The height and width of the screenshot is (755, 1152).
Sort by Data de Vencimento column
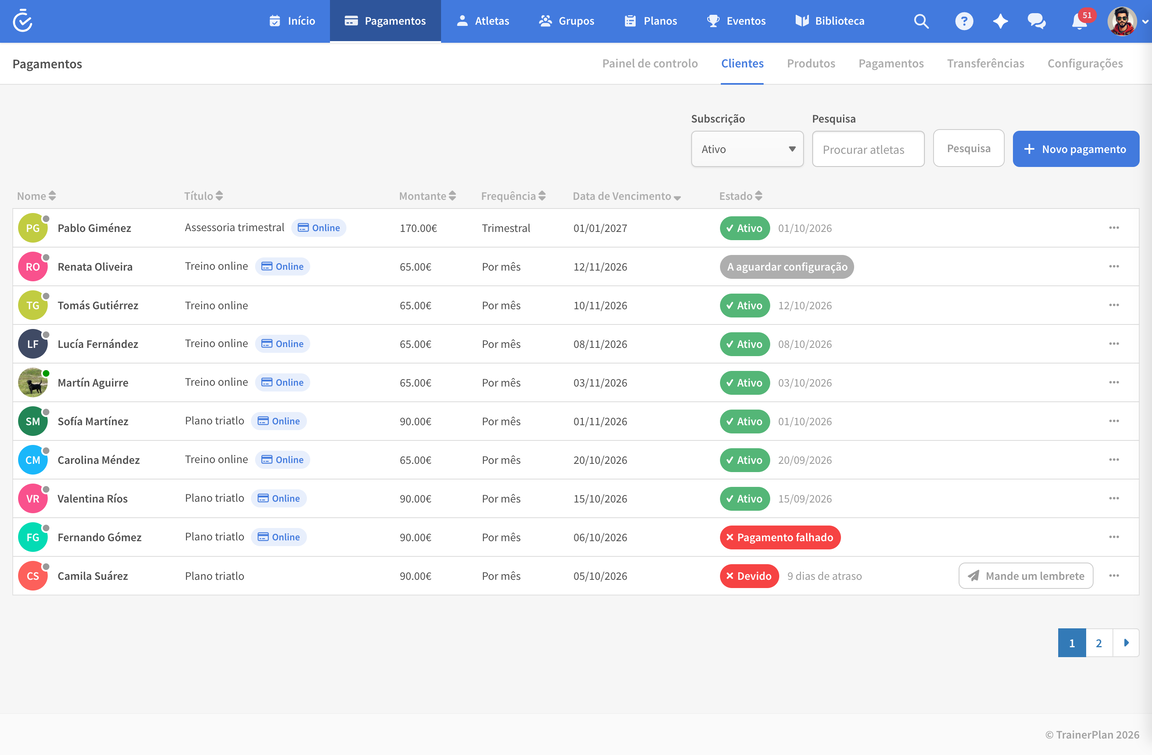pyautogui.click(x=627, y=196)
